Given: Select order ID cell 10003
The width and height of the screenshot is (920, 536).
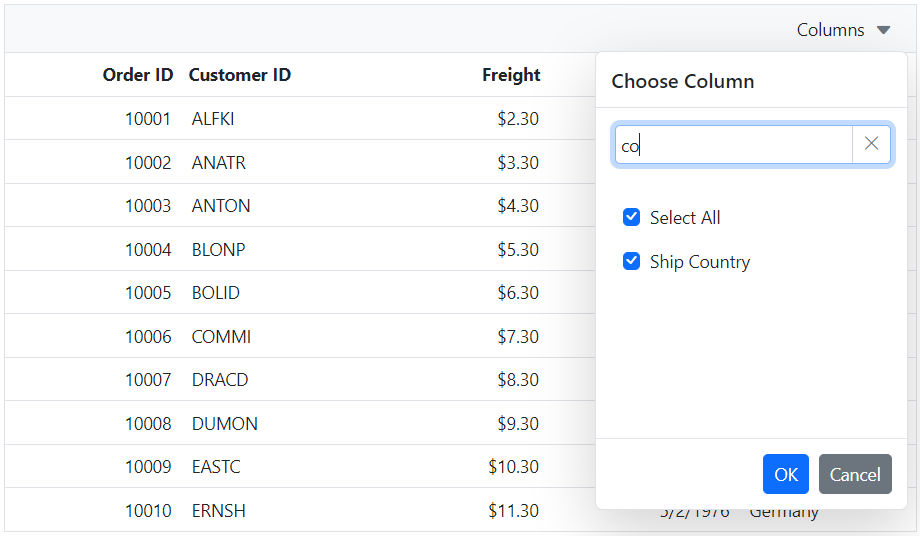Looking at the screenshot, I should [x=148, y=206].
